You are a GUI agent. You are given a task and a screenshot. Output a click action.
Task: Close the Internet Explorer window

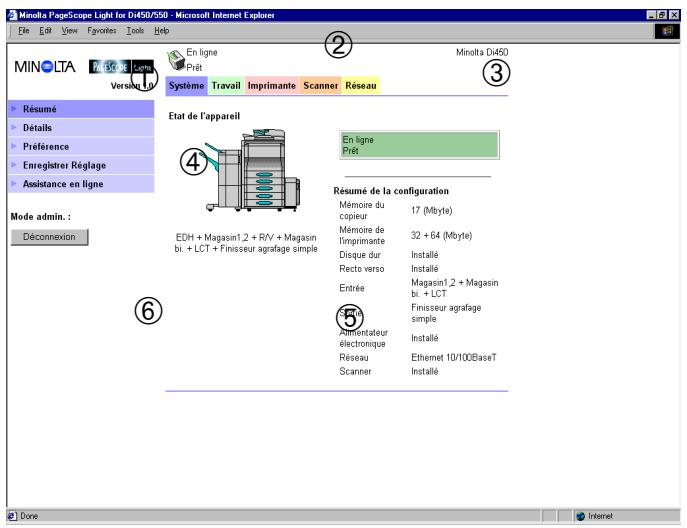pyautogui.click(x=674, y=15)
